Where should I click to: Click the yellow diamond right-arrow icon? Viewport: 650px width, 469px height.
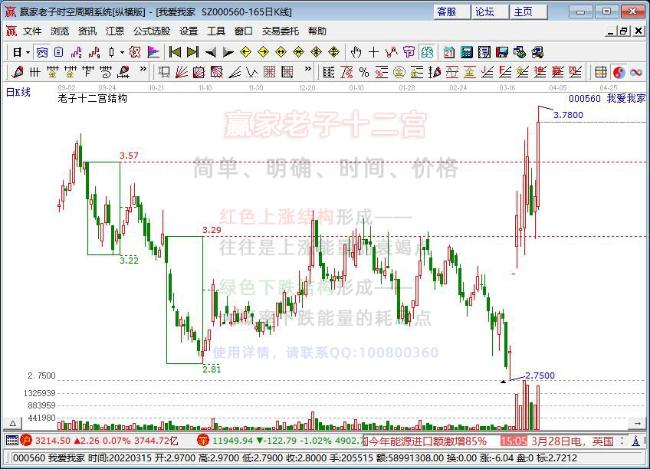[x=264, y=52]
